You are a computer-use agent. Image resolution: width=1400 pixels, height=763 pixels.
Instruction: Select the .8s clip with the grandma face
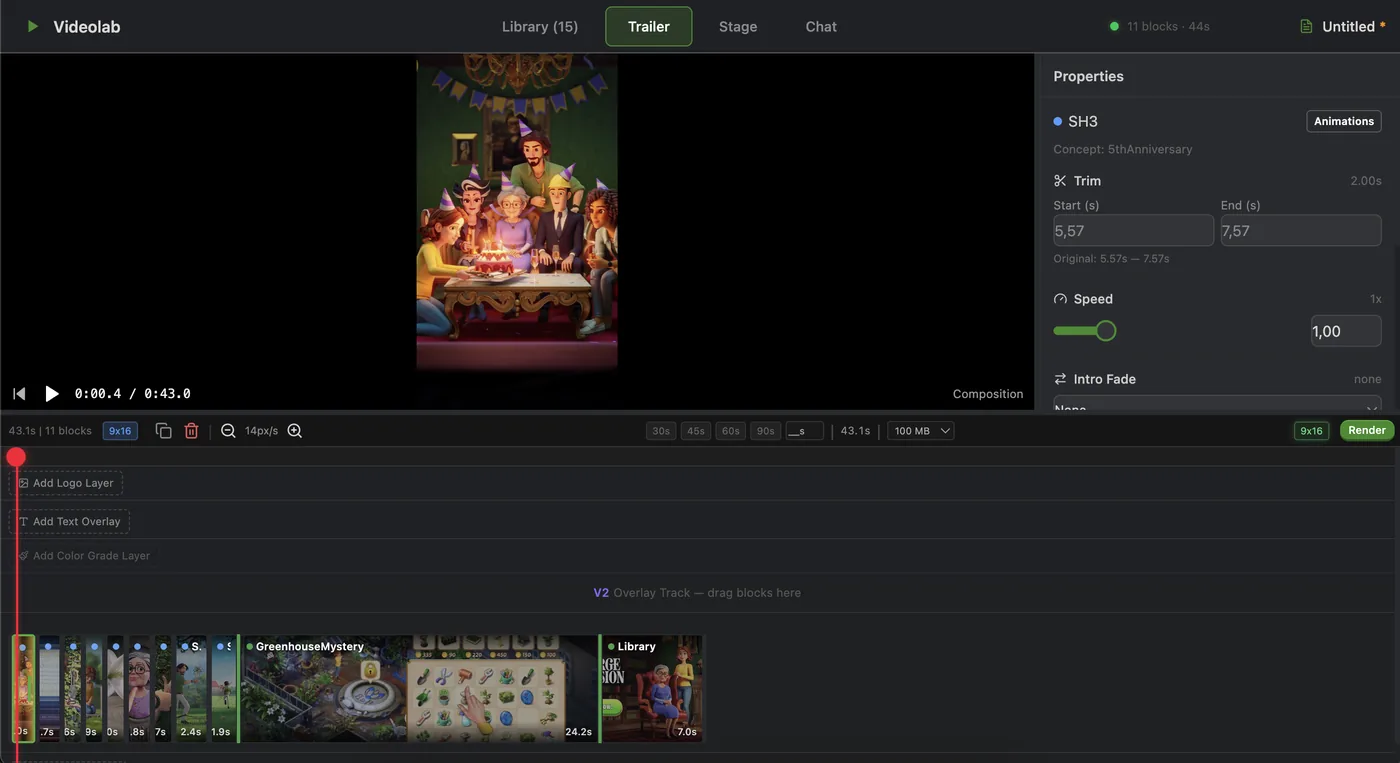pyautogui.click(x=139, y=688)
